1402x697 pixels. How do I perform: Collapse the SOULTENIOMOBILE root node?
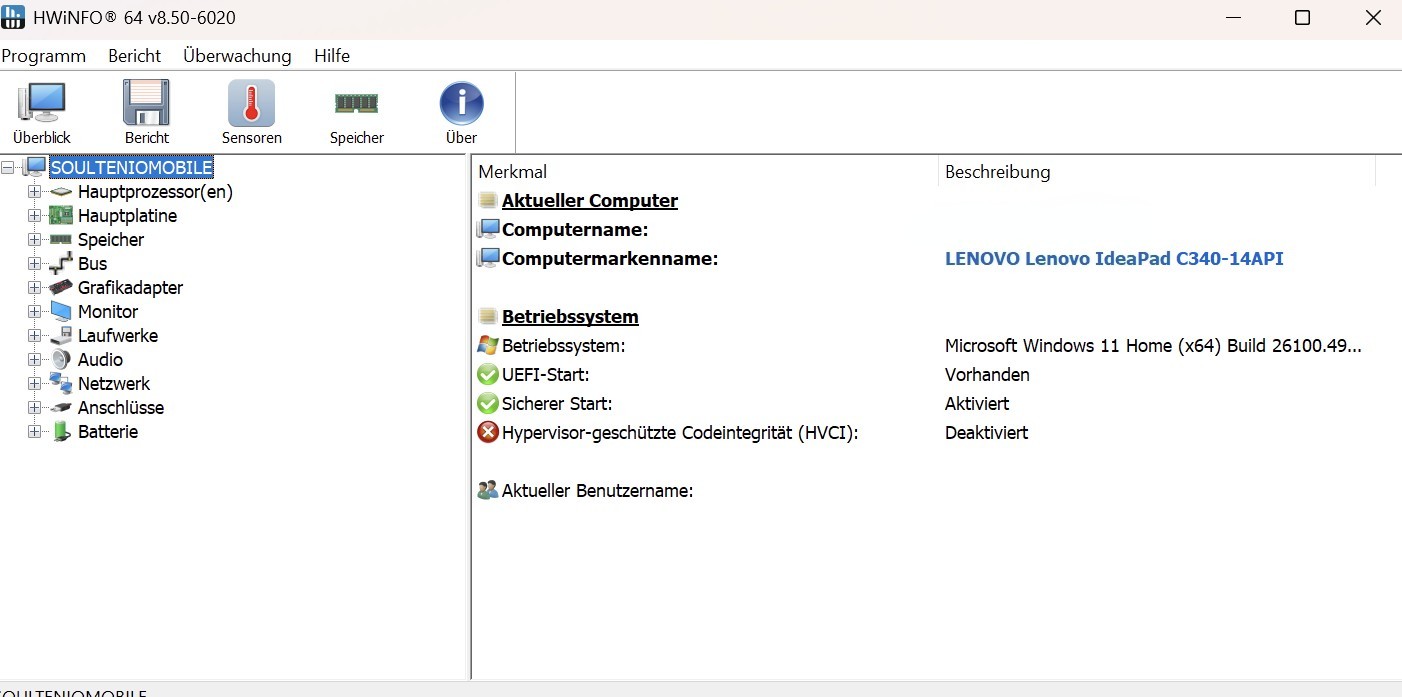click(x=8, y=167)
